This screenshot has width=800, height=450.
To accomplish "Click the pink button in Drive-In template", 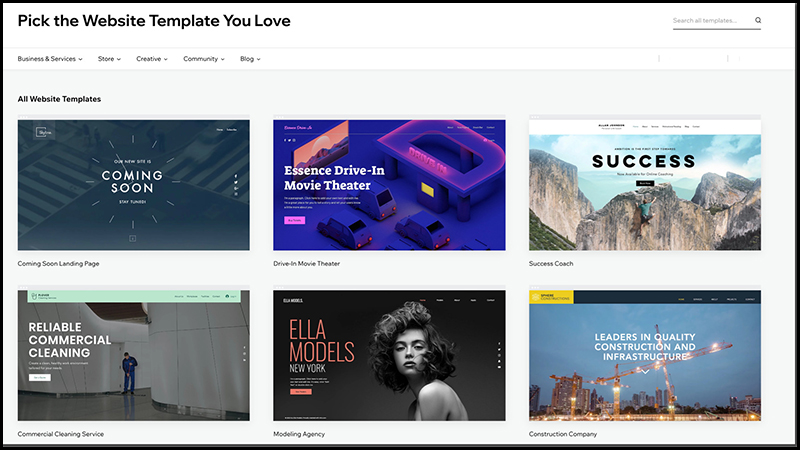I will pos(294,220).
